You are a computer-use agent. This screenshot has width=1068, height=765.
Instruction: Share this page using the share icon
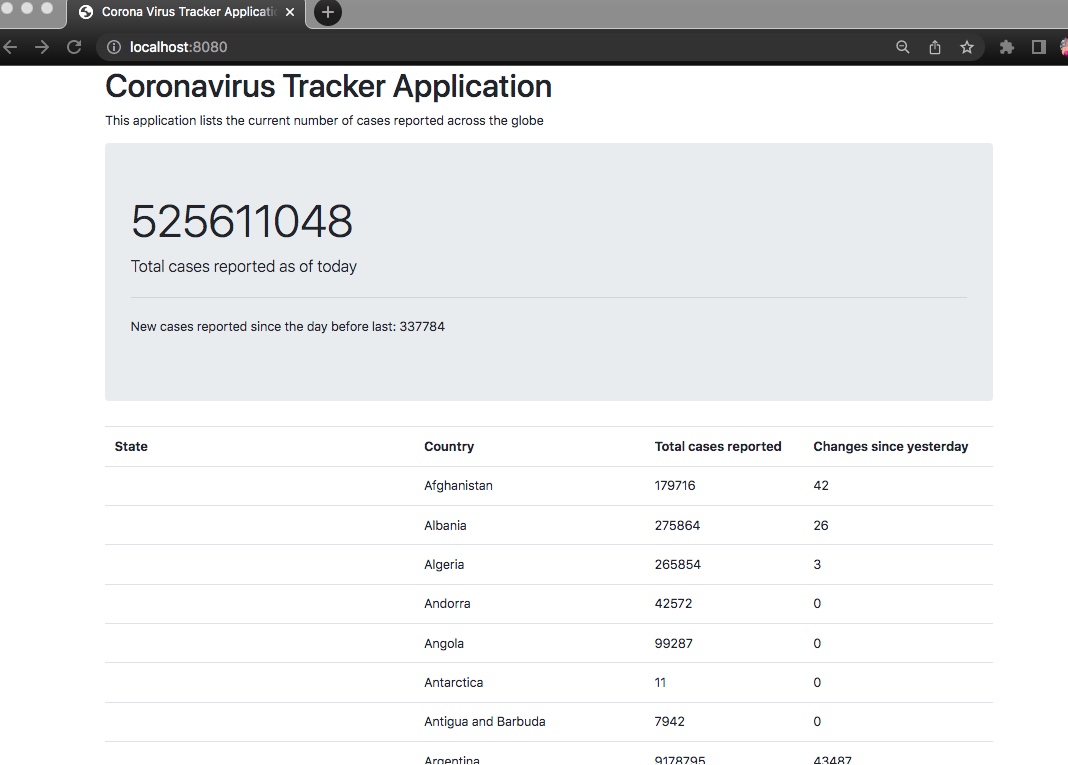click(x=934, y=47)
